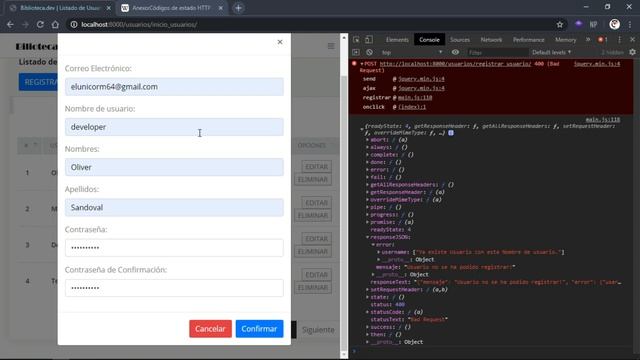Open jquery.min.js:4 link beside ajax
This screenshot has width=640, height=360.
(x=421, y=88)
